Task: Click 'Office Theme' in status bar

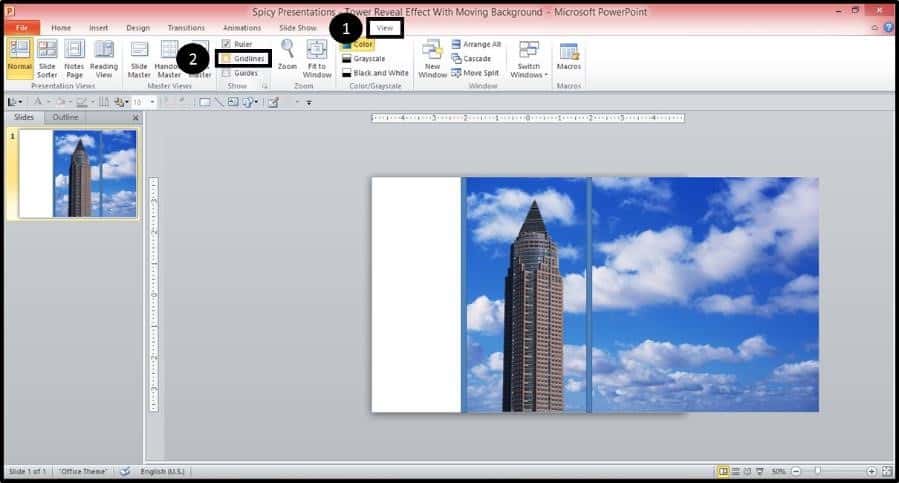Action: pyautogui.click(x=84, y=472)
